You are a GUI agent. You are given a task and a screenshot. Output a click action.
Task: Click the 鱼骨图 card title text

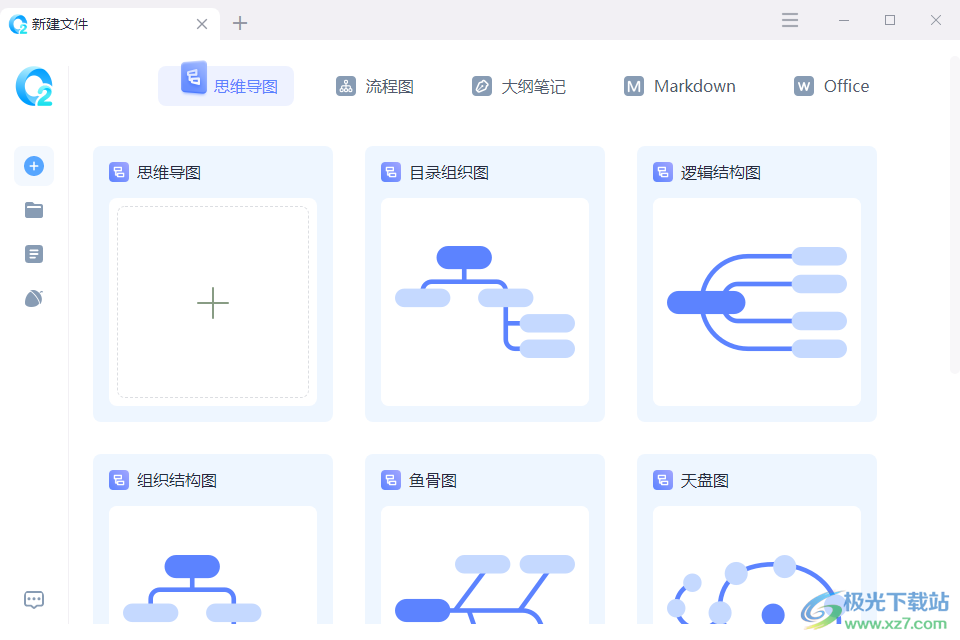point(433,481)
